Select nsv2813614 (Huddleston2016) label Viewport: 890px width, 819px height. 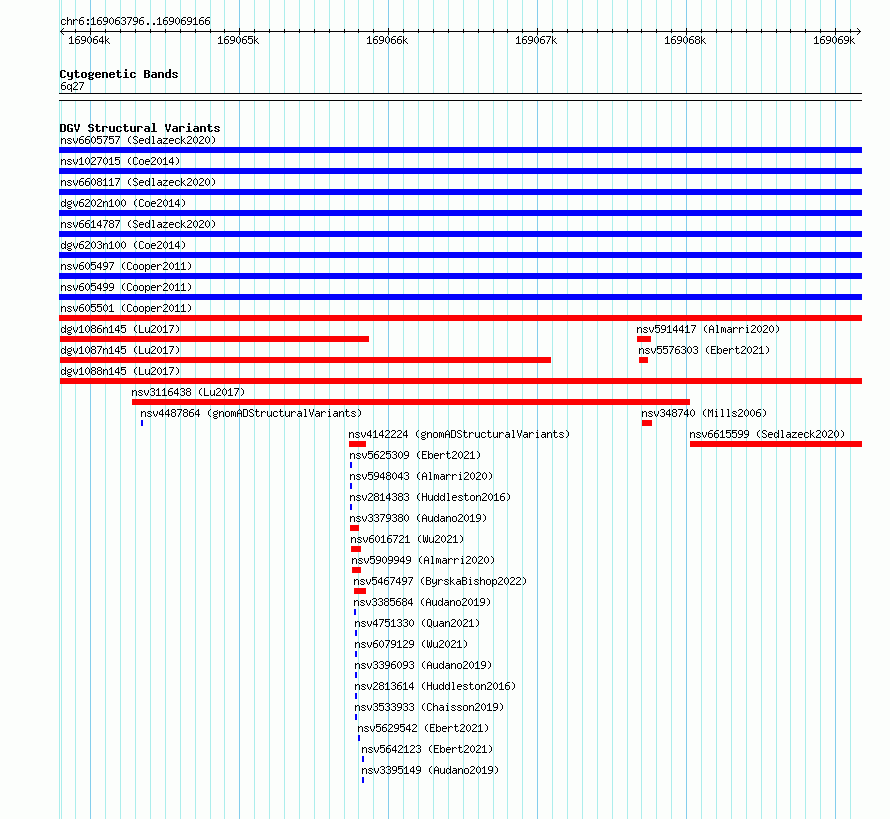435,686
